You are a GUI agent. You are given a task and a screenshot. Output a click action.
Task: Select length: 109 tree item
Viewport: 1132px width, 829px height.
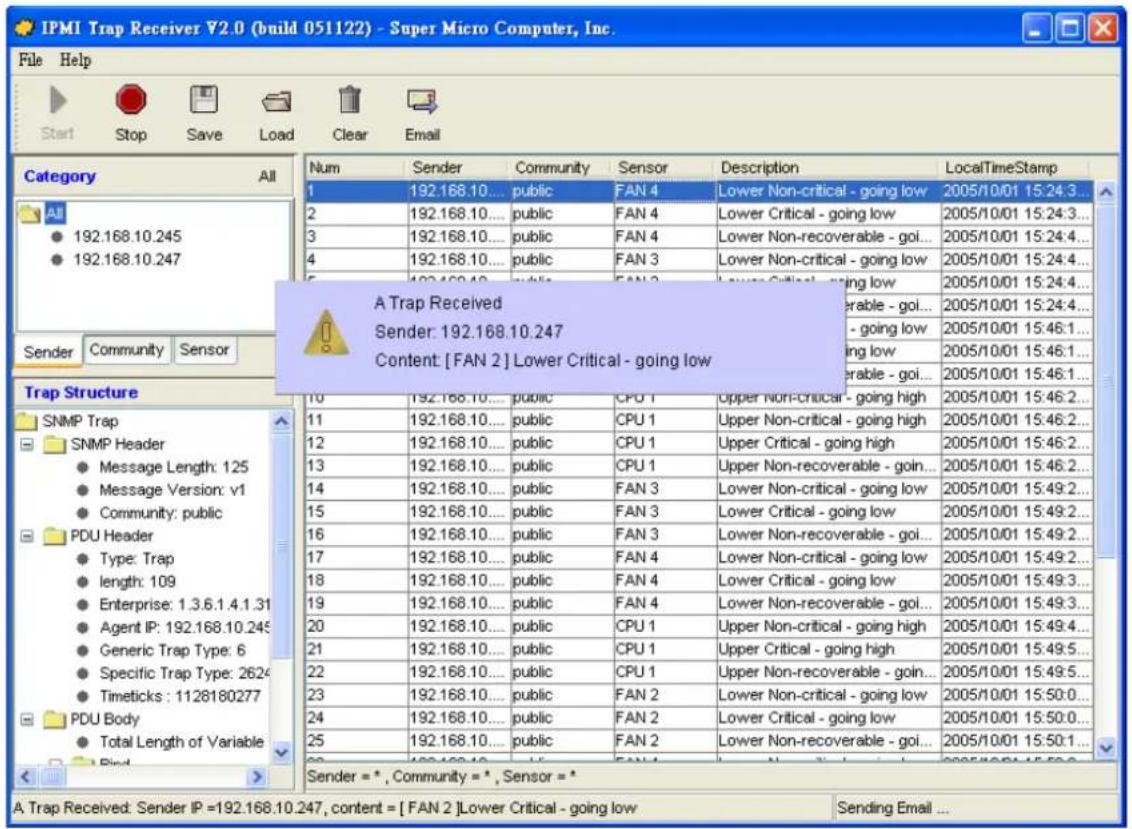tap(137, 581)
